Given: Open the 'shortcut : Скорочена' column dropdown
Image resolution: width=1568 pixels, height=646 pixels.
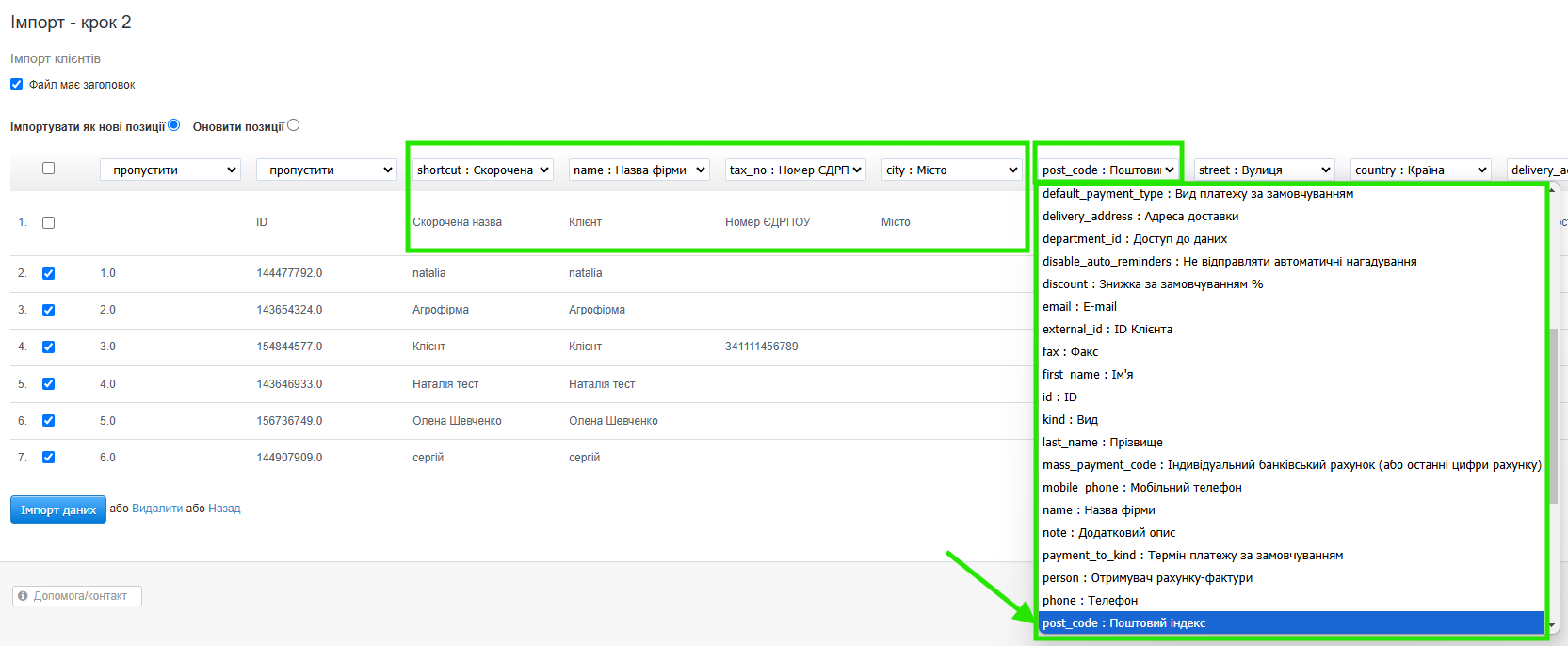Looking at the screenshot, I should click(482, 170).
